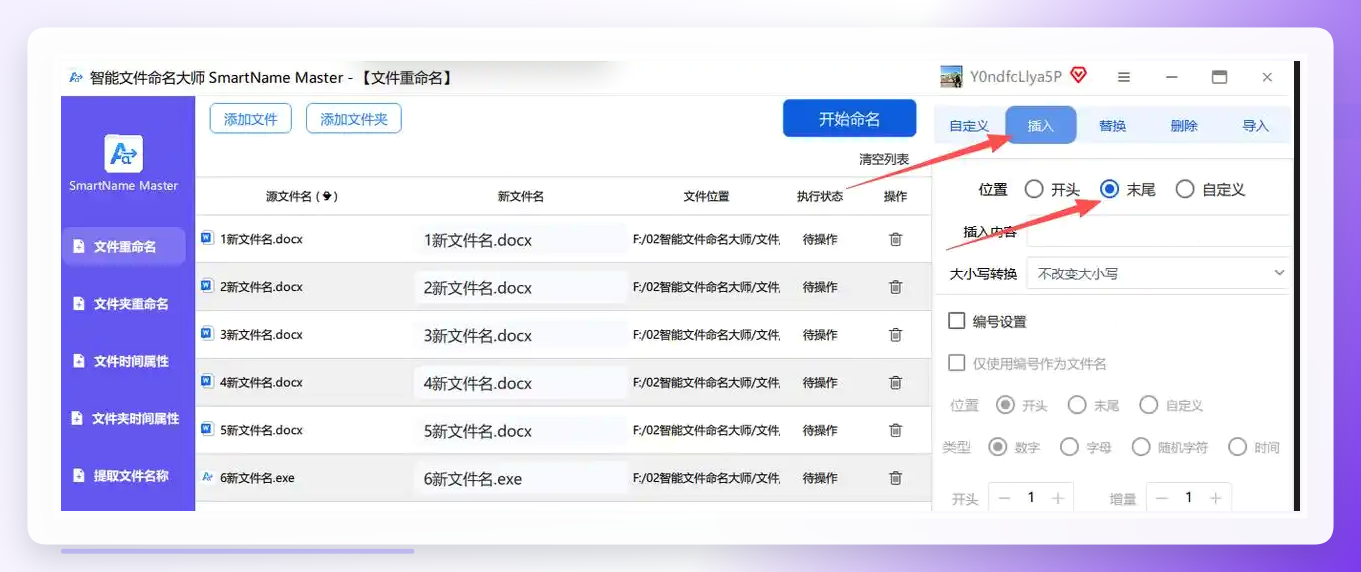Decrease 增量 increment value with minus
1361x572 pixels.
click(x=1162, y=498)
